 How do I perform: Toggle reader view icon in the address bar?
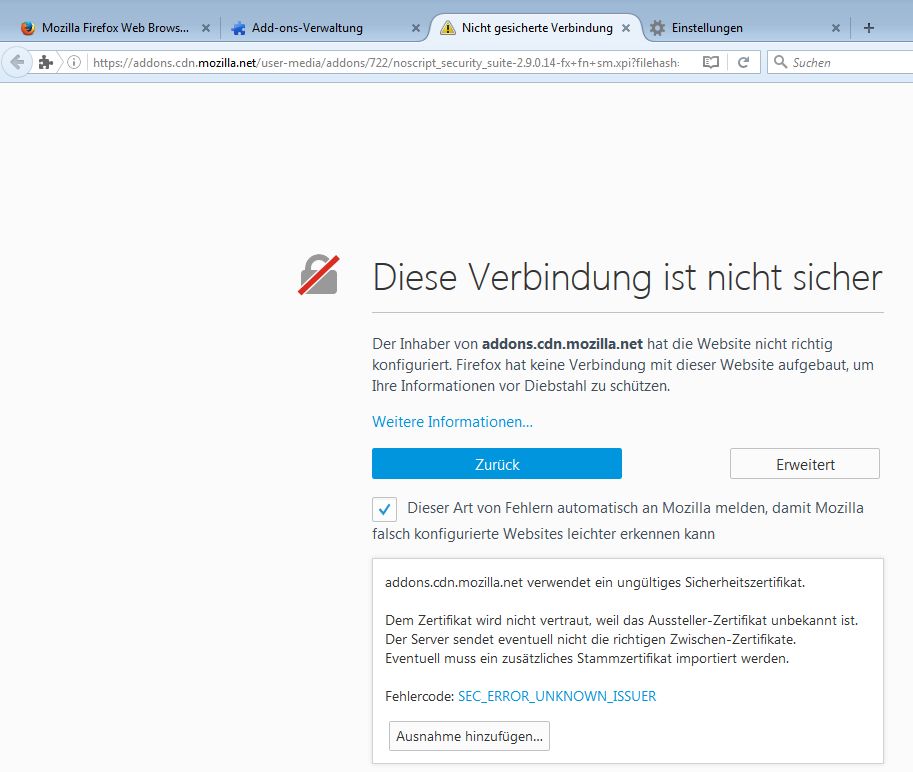pyautogui.click(x=710, y=62)
